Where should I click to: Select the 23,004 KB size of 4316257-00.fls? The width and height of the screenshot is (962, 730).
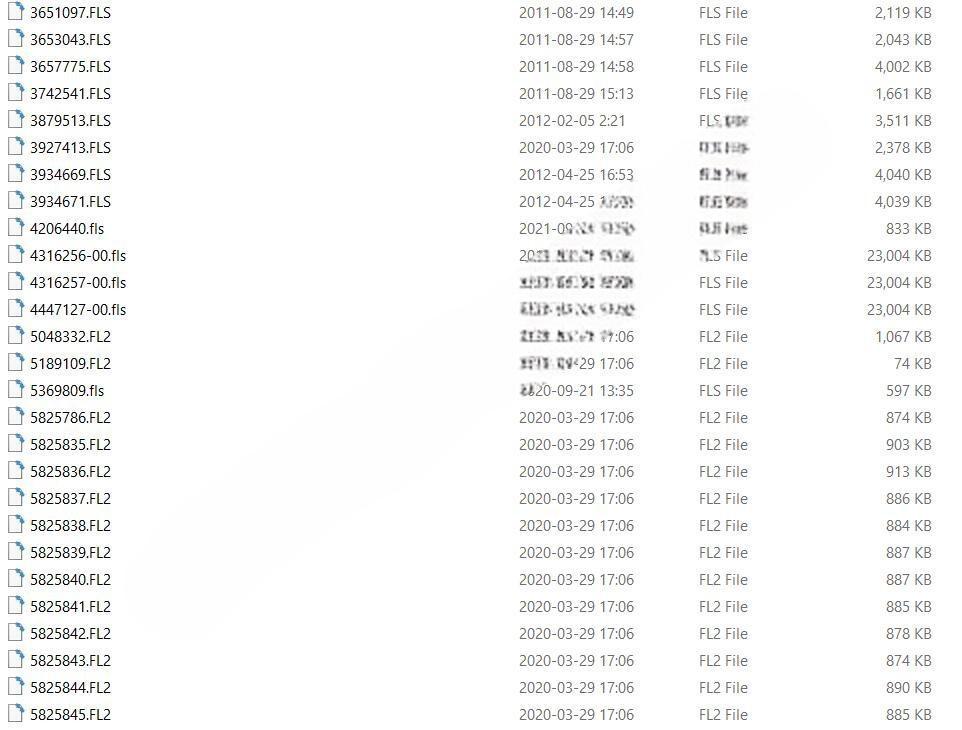click(x=899, y=283)
